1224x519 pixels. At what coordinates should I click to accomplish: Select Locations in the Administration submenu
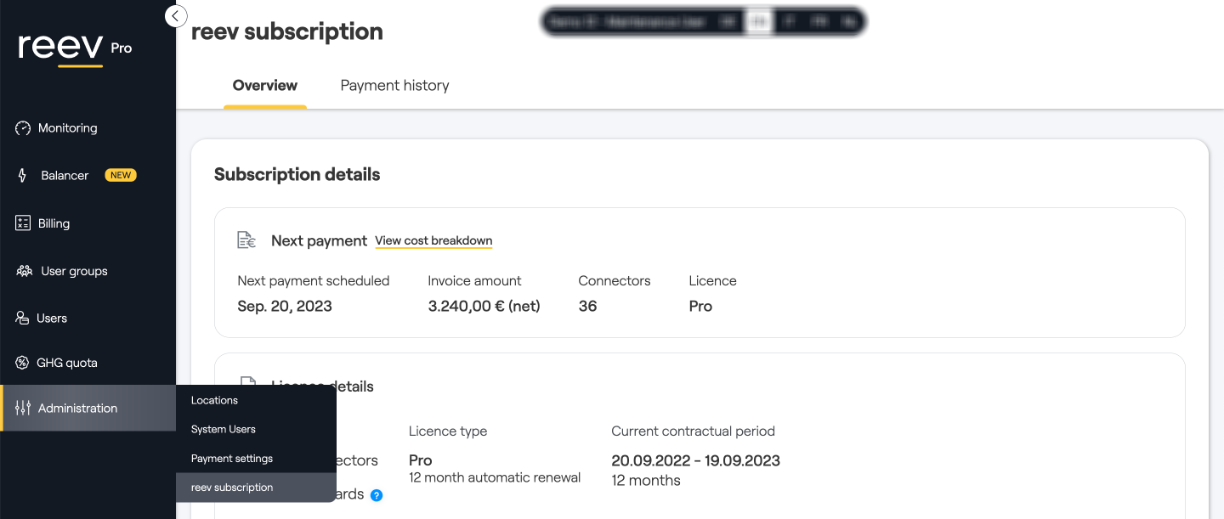point(214,400)
